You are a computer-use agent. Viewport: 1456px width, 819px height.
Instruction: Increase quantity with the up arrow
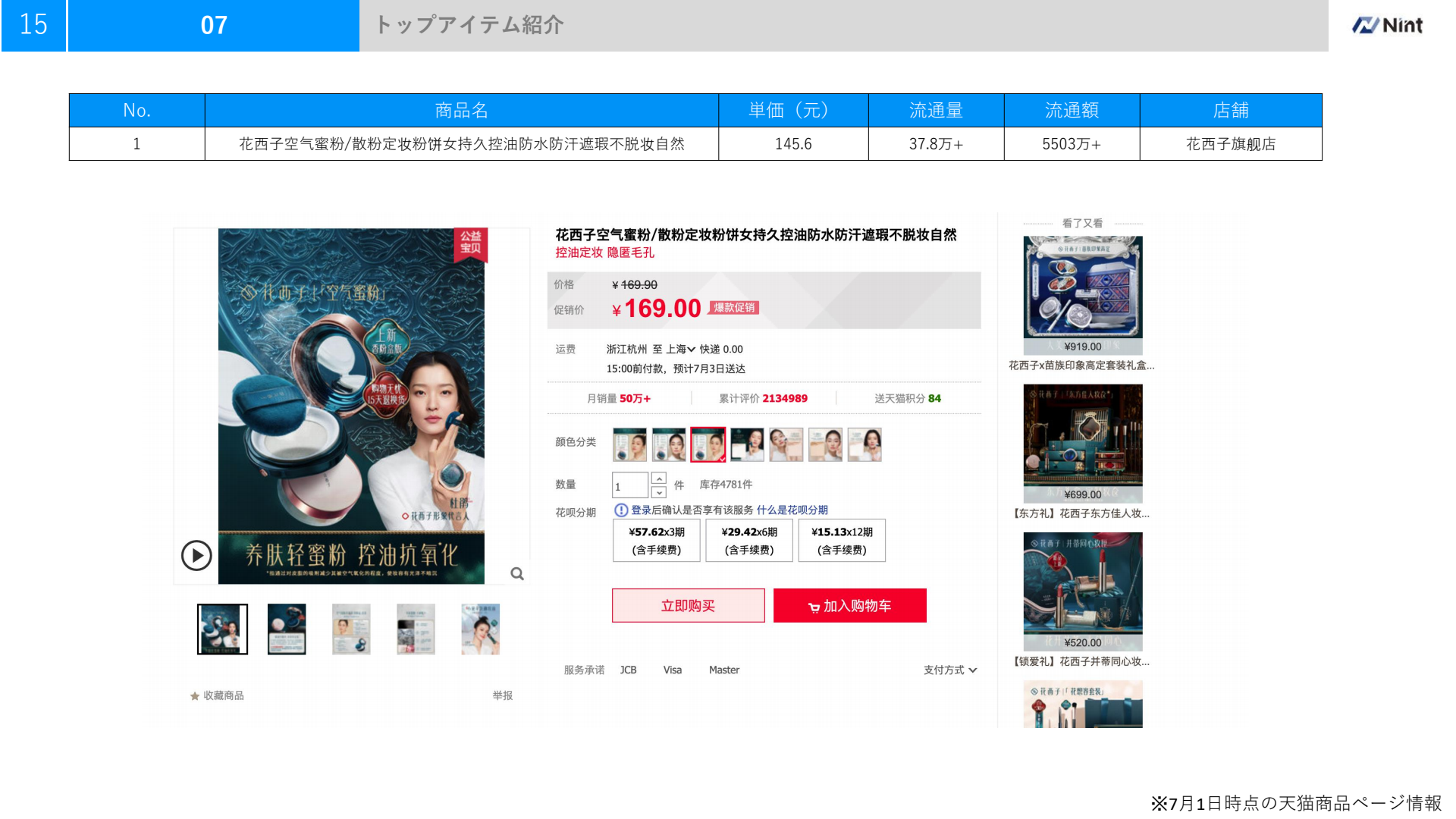[x=659, y=479]
